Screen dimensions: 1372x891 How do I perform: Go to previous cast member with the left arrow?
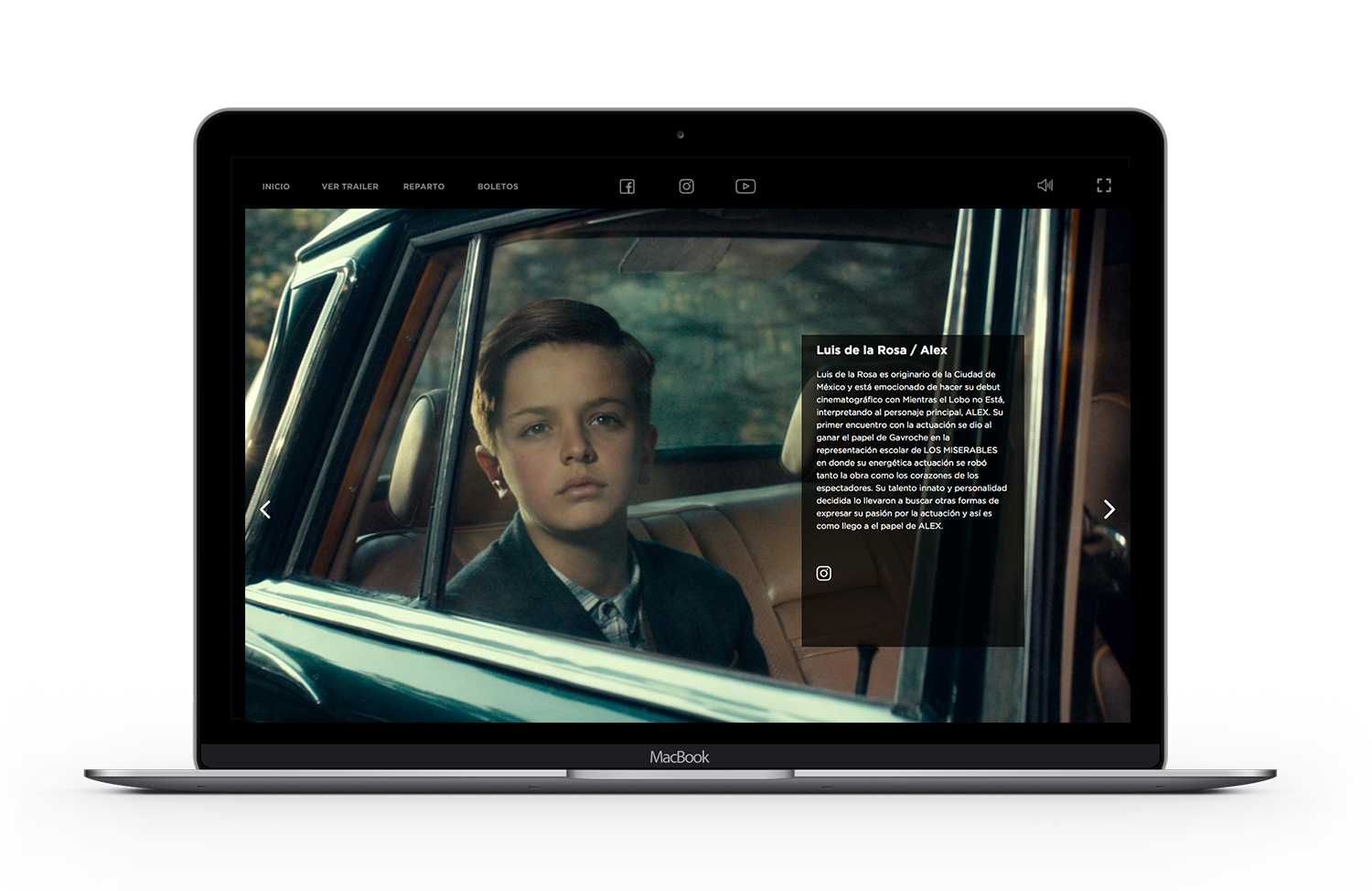[x=265, y=510]
